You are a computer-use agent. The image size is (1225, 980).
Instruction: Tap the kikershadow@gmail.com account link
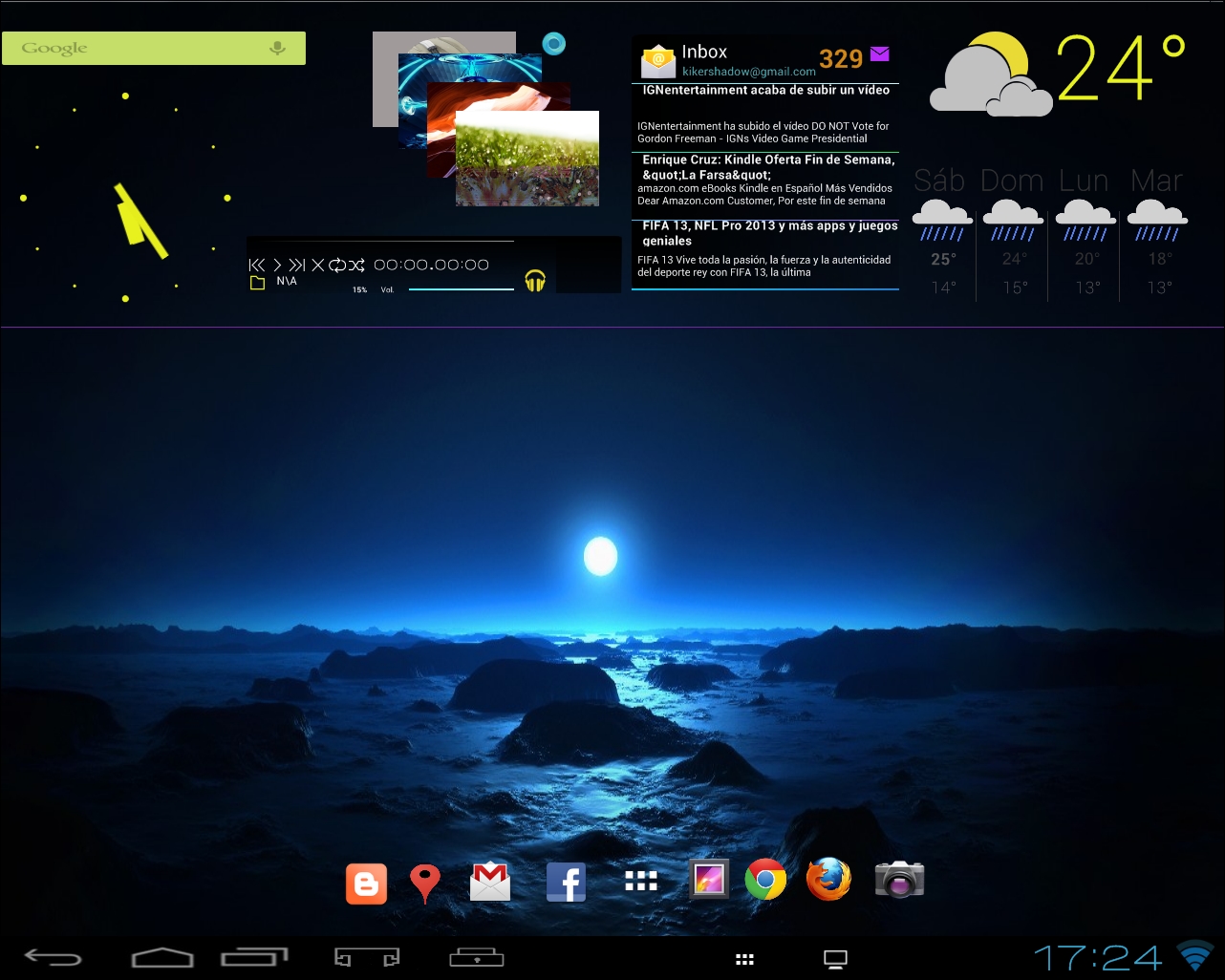pos(748,72)
